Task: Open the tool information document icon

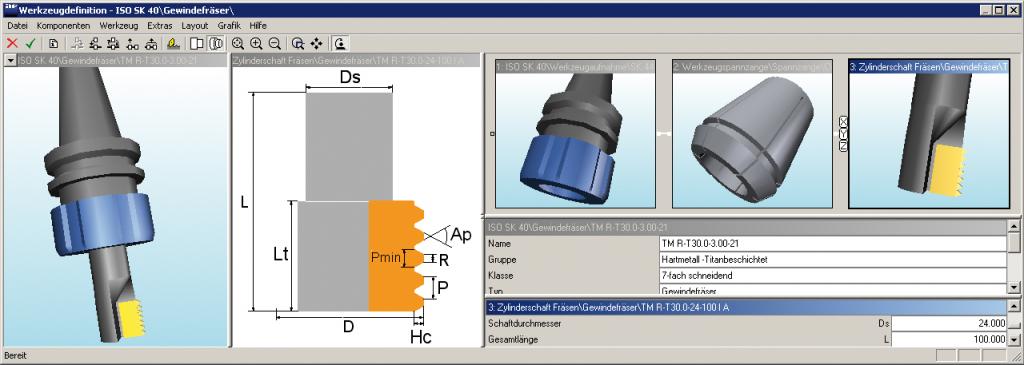Action: pos(54,43)
